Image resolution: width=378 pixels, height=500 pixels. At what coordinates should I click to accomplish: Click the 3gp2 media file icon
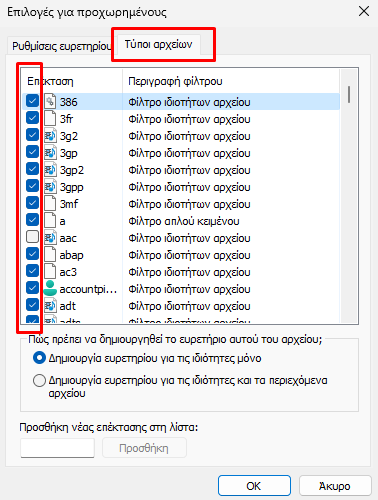pyautogui.click(x=50, y=169)
